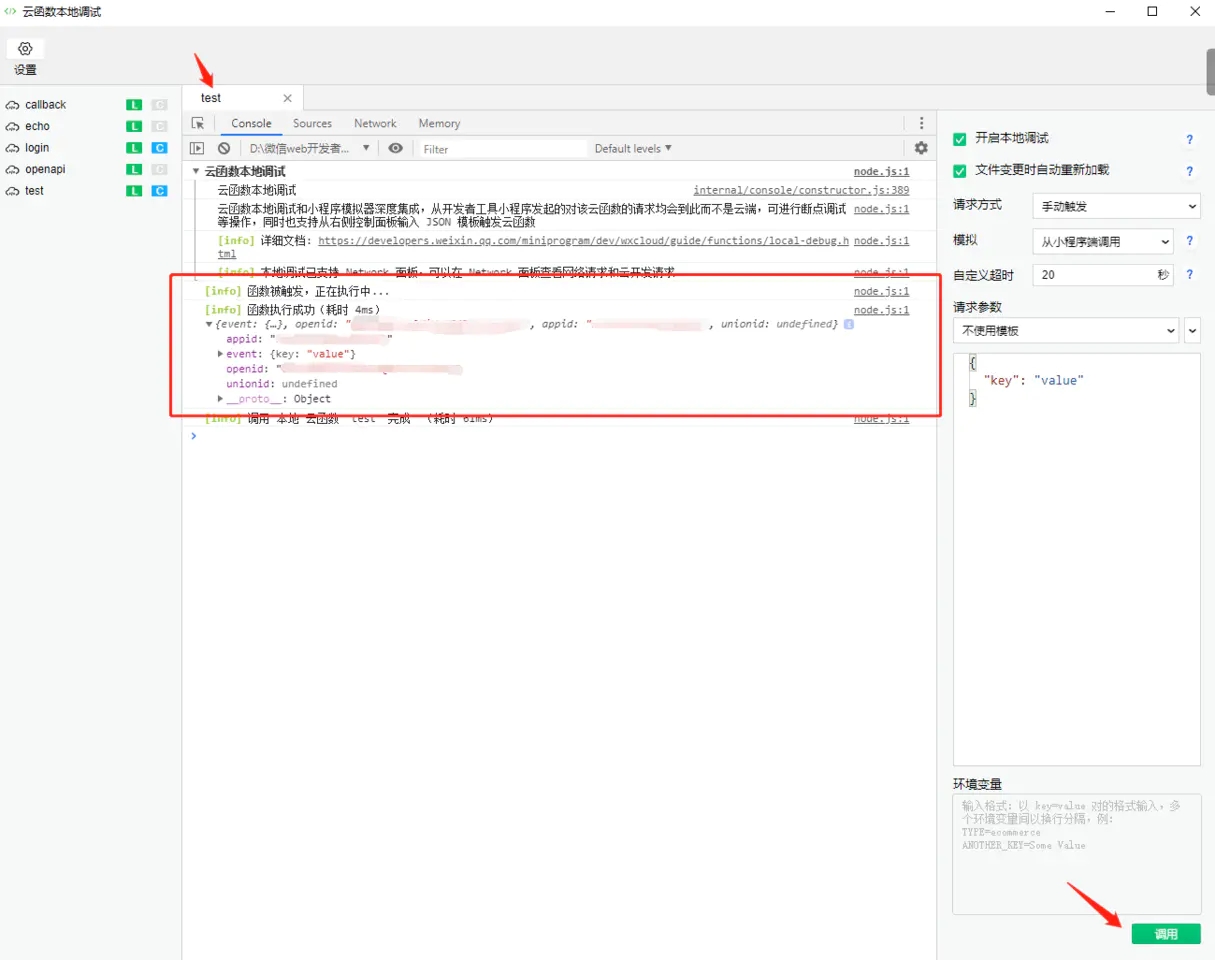Click the help icon beside 自定义超时

point(1190,274)
